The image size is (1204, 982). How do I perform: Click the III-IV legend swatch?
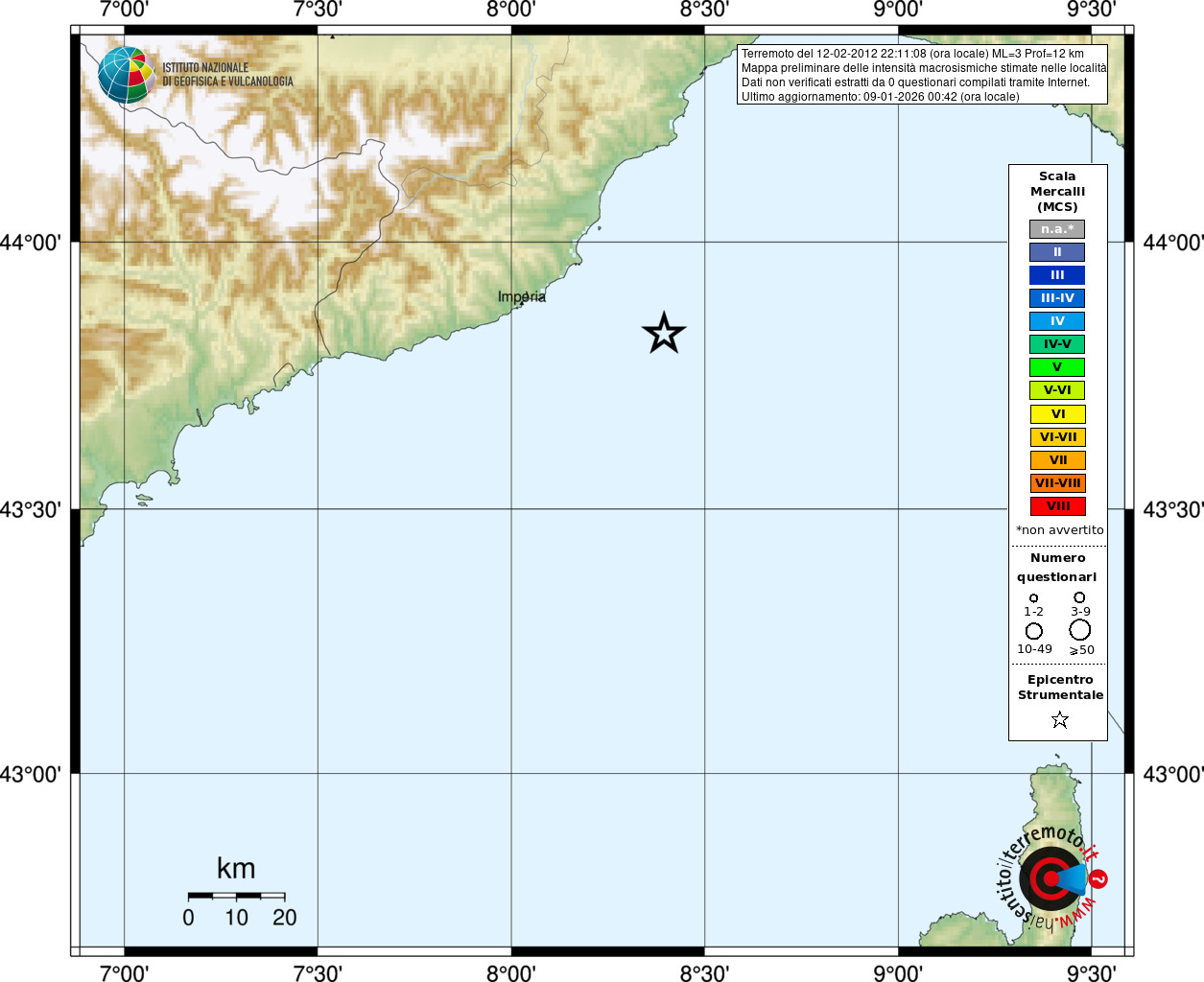click(1057, 298)
